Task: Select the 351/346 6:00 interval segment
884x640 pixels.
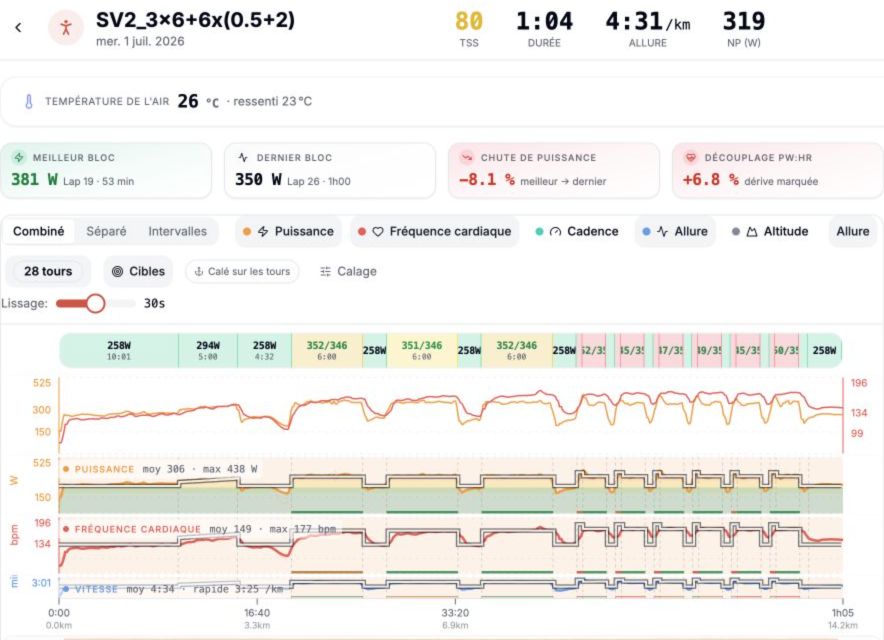Action: [422, 350]
